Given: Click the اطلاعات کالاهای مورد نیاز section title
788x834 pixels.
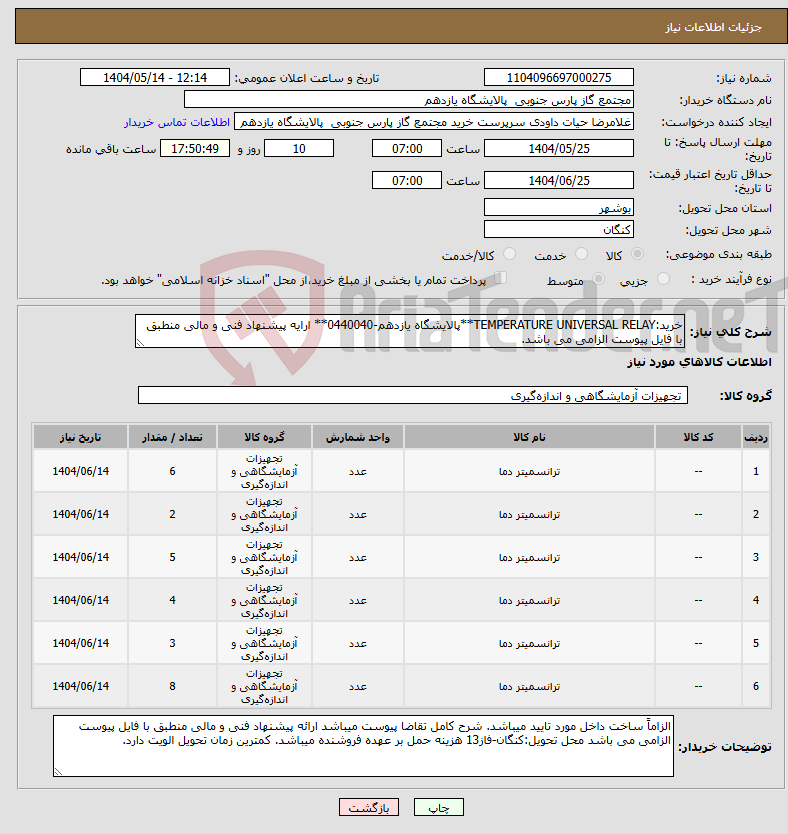Looking at the screenshot, I should point(699,362).
